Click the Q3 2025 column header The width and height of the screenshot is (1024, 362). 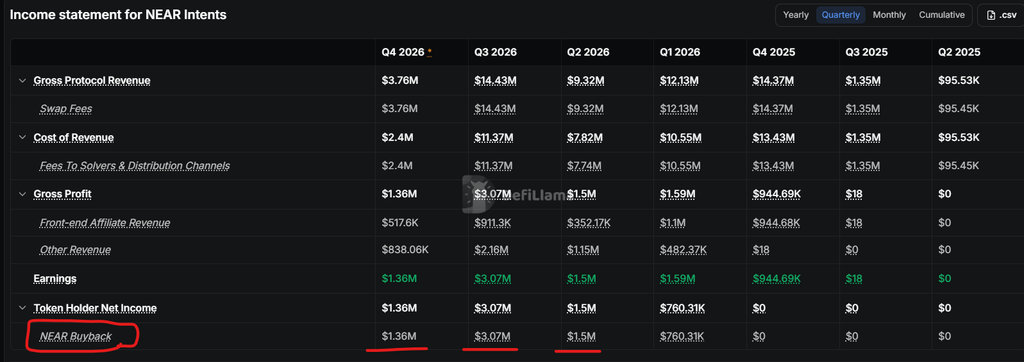coord(867,52)
